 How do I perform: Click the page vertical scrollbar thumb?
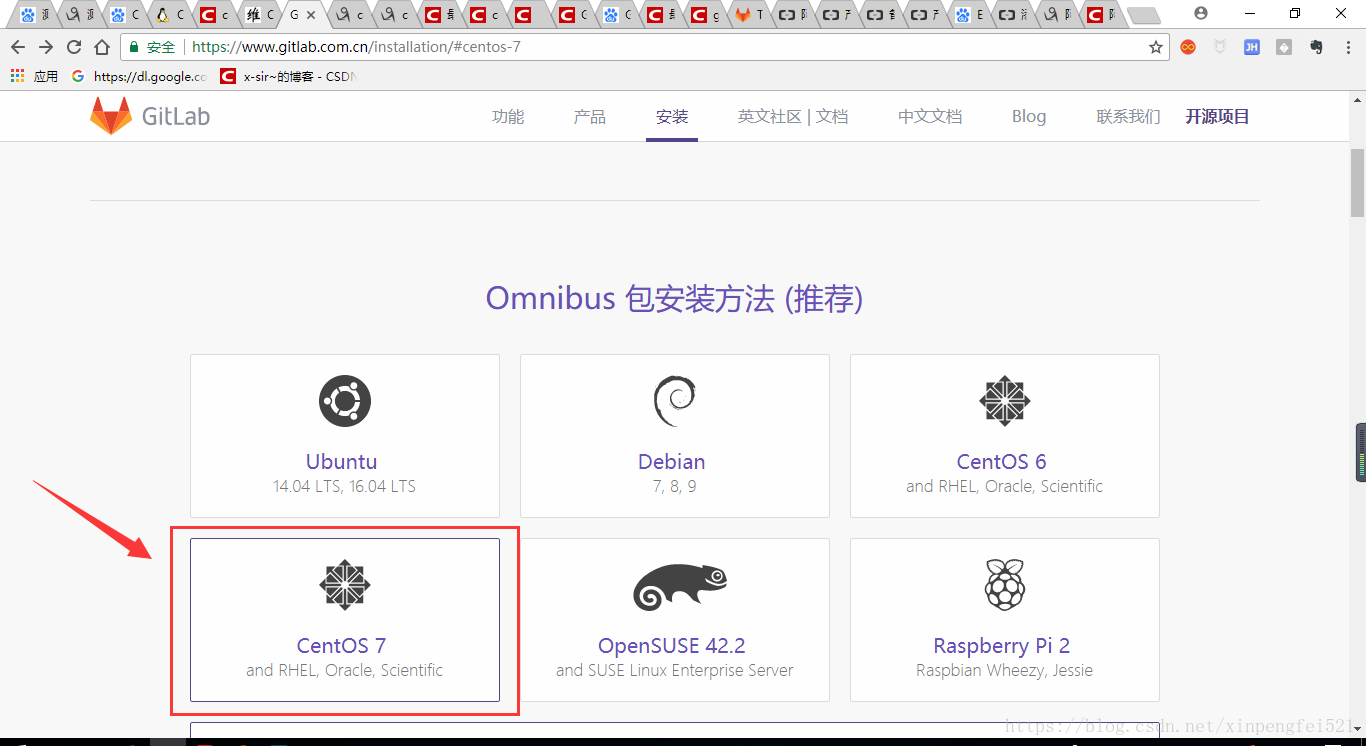pos(1357,182)
